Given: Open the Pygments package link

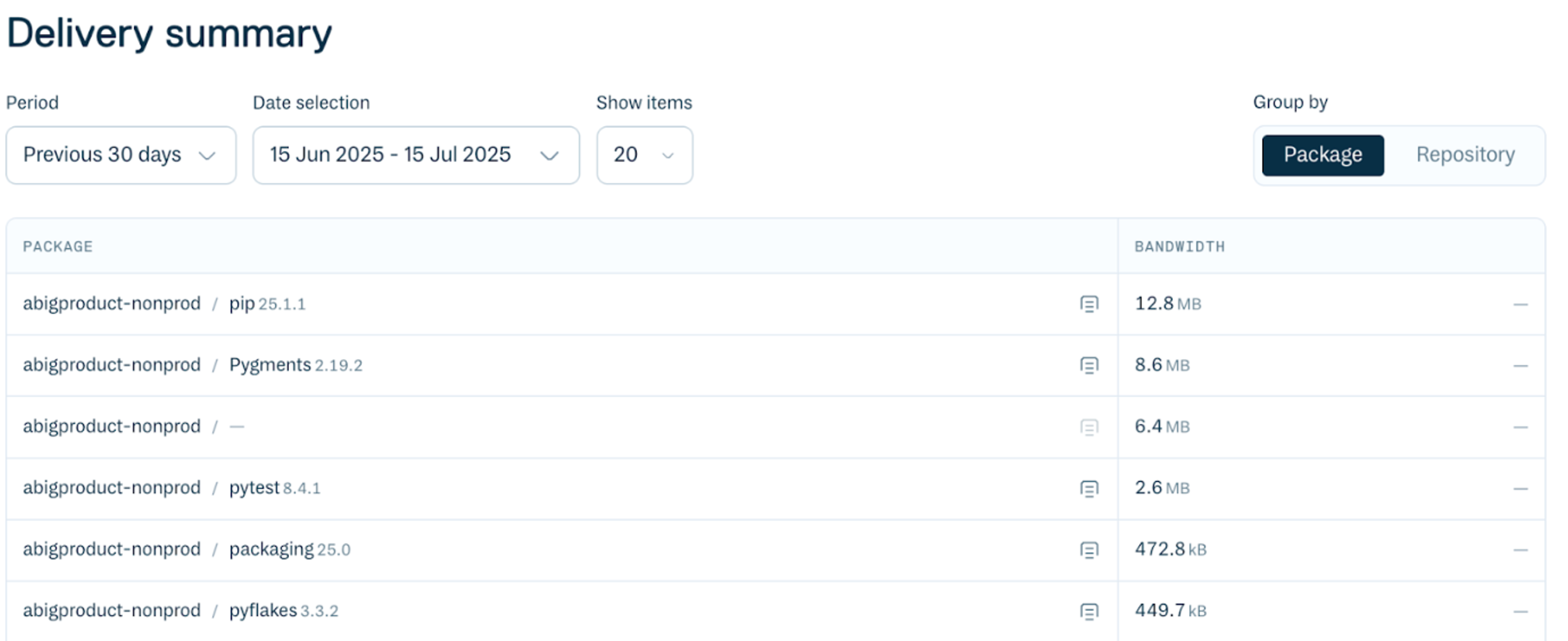Looking at the screenshot, I should point(269,365).
